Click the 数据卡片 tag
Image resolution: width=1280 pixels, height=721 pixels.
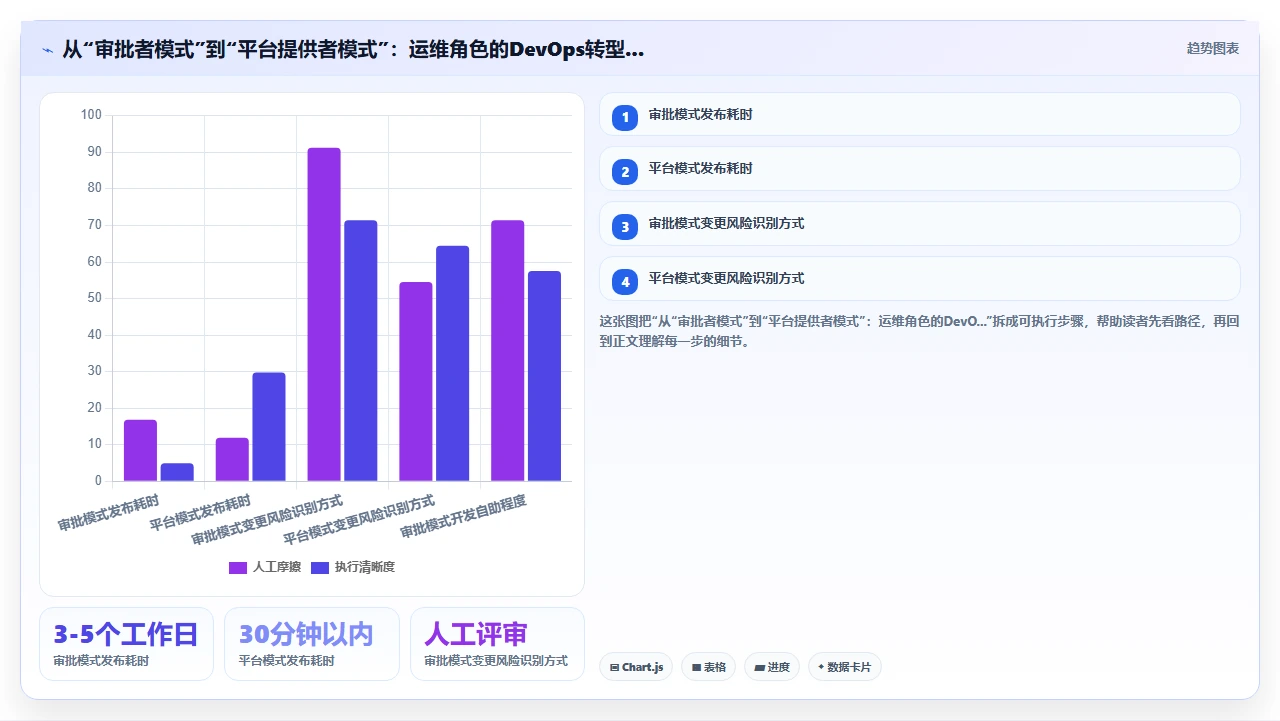point(844,667)
